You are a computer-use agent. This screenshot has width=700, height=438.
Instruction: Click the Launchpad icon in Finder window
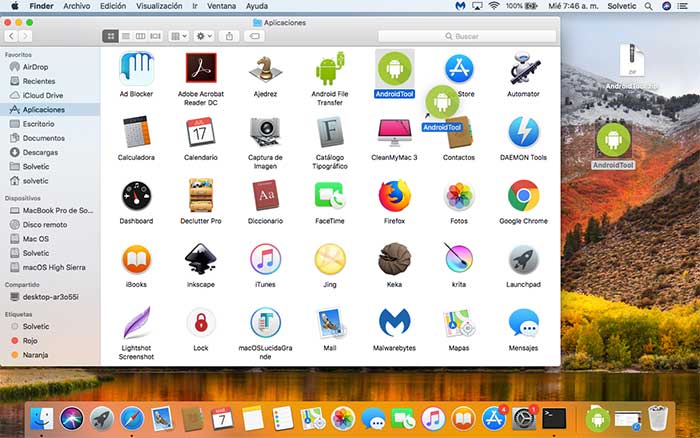click(523, 259)
